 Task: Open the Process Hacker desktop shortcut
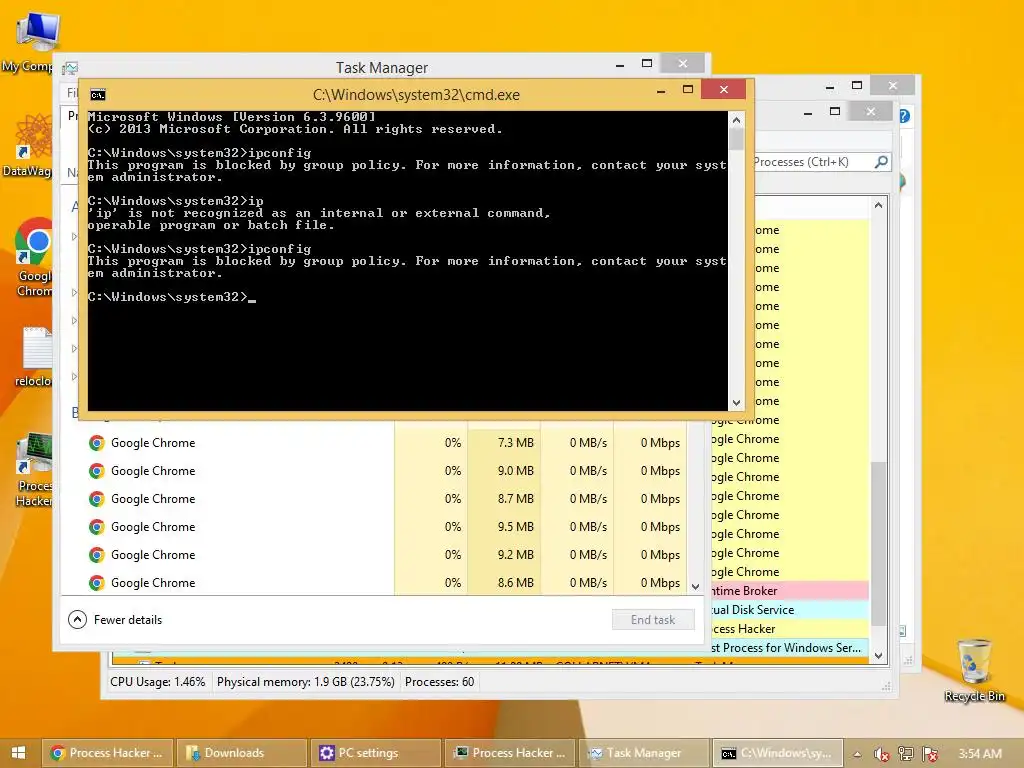point(34,470)
